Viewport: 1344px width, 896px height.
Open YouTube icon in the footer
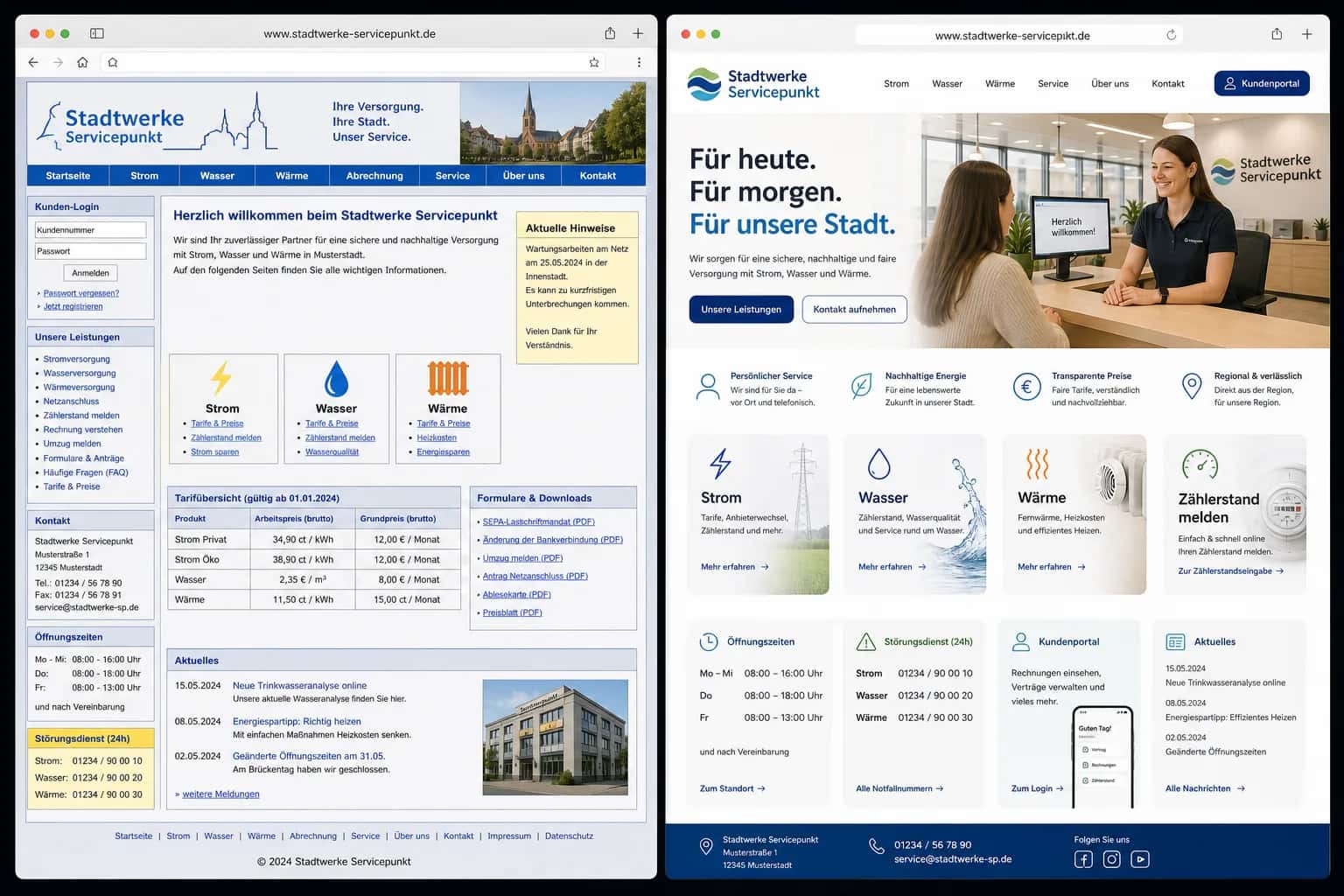[1139, 859]
